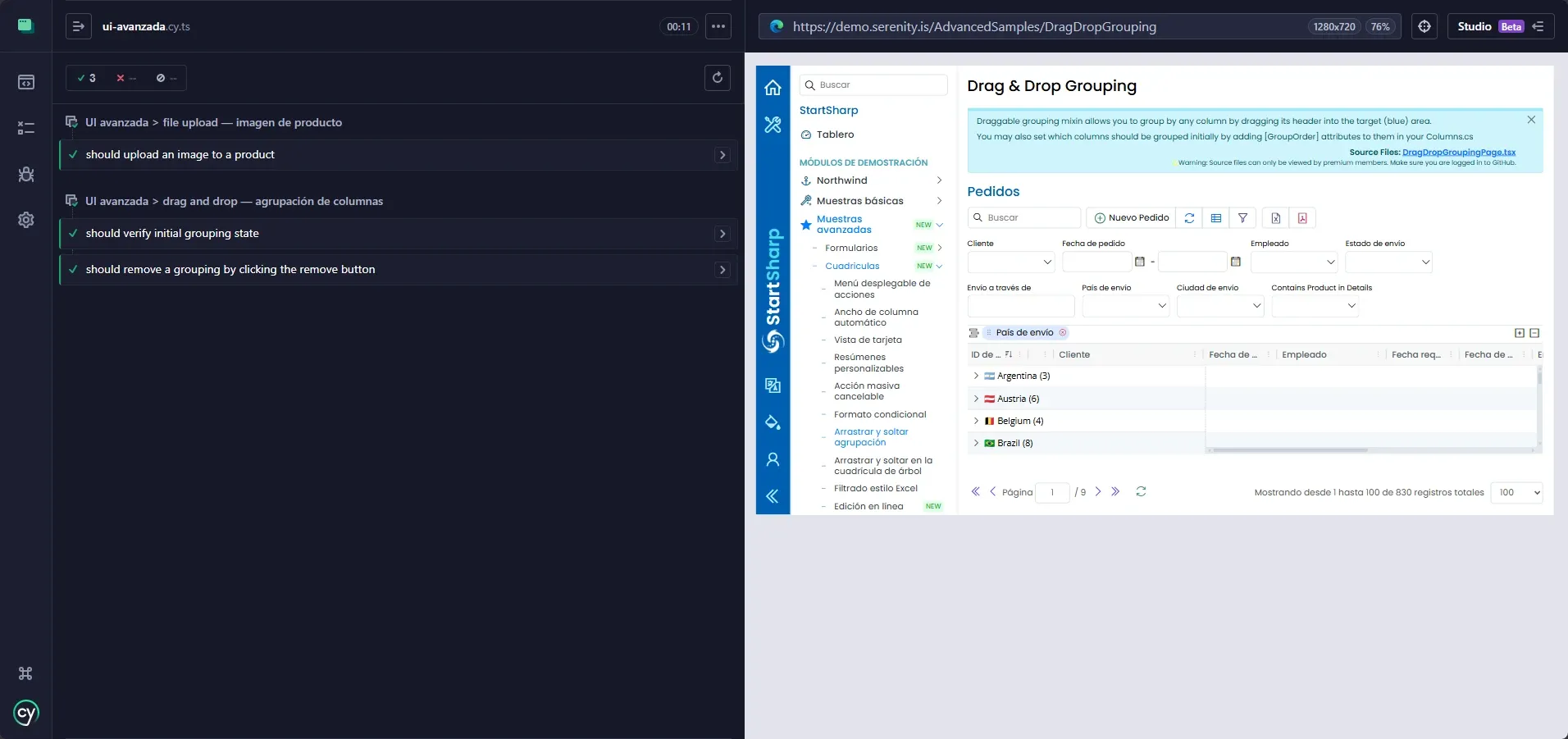Click the user profile sidebar icon
1568x739 pixels.
click(x=773, y=459)
